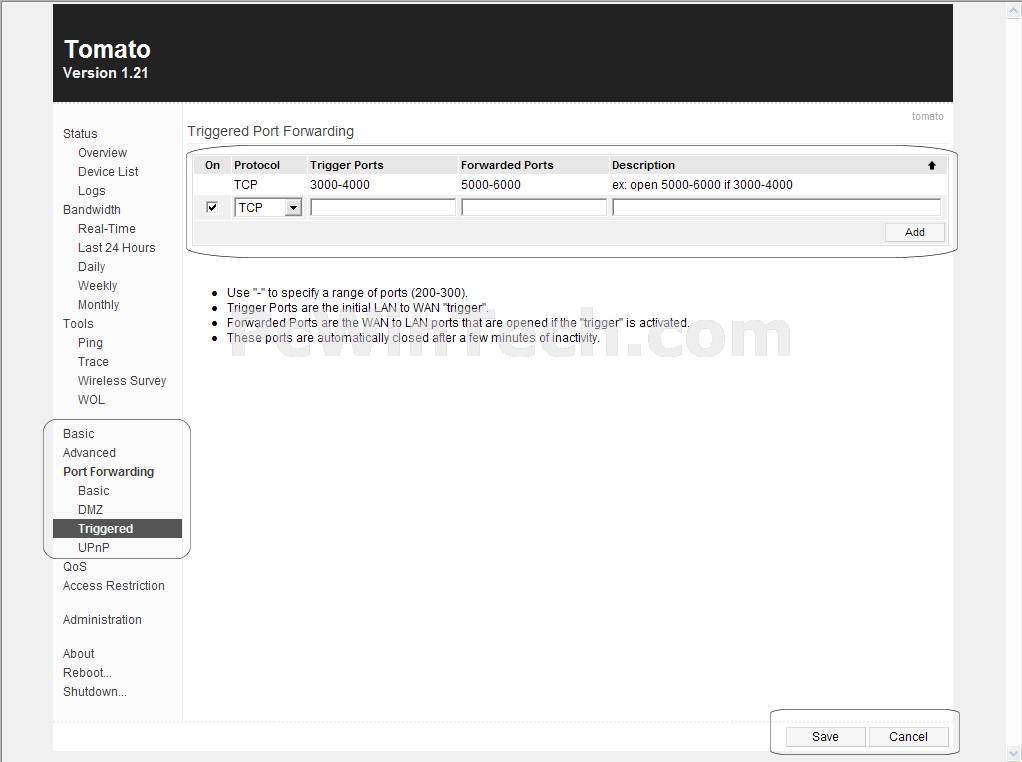Open the Ping tool
1022x762 pixels.
click(90, 343)
